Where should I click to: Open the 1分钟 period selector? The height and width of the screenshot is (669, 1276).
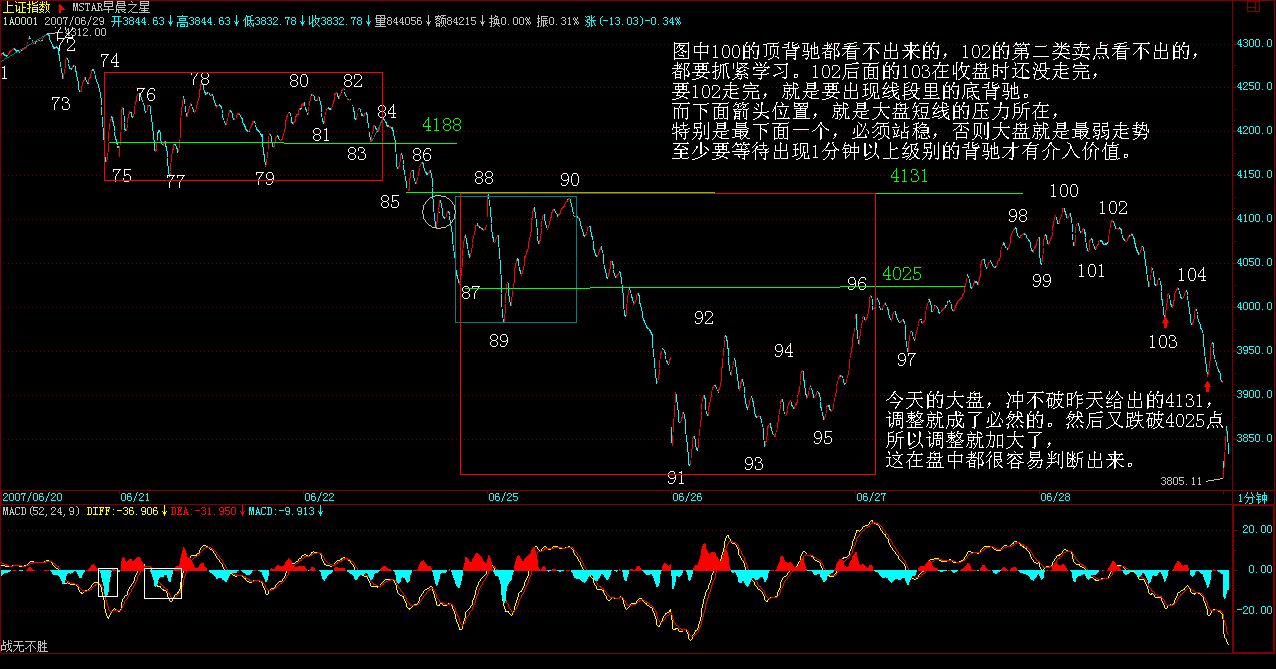coord(1252,497)
